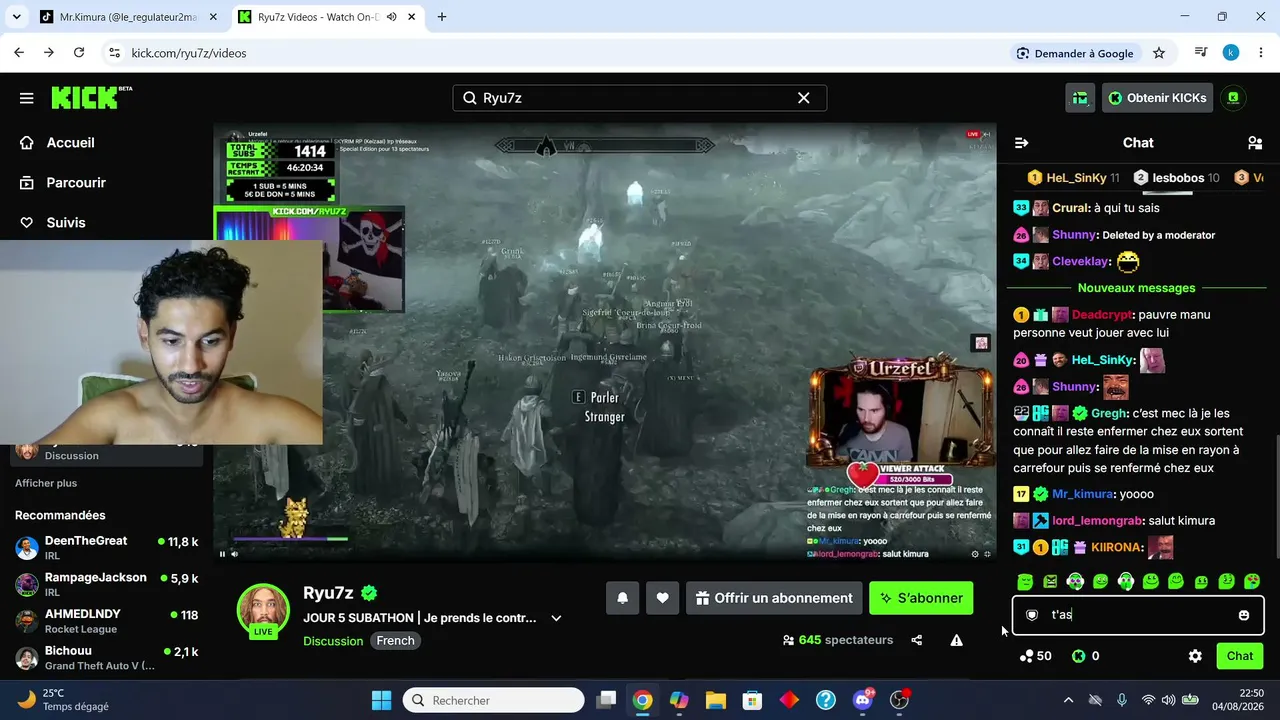Bookmark this page with star icon

1159,53
